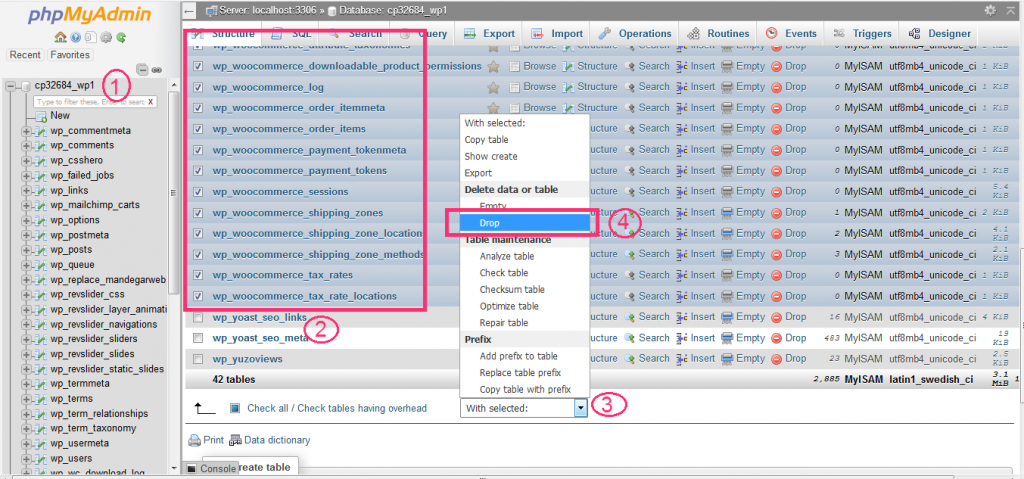
Task: Click 'Check all' link
Action: tap(266, 408)
